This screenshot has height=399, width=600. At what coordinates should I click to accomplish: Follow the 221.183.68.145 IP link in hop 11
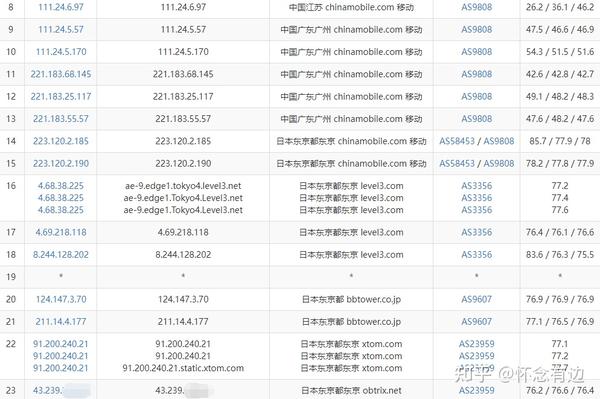point(61,74)
